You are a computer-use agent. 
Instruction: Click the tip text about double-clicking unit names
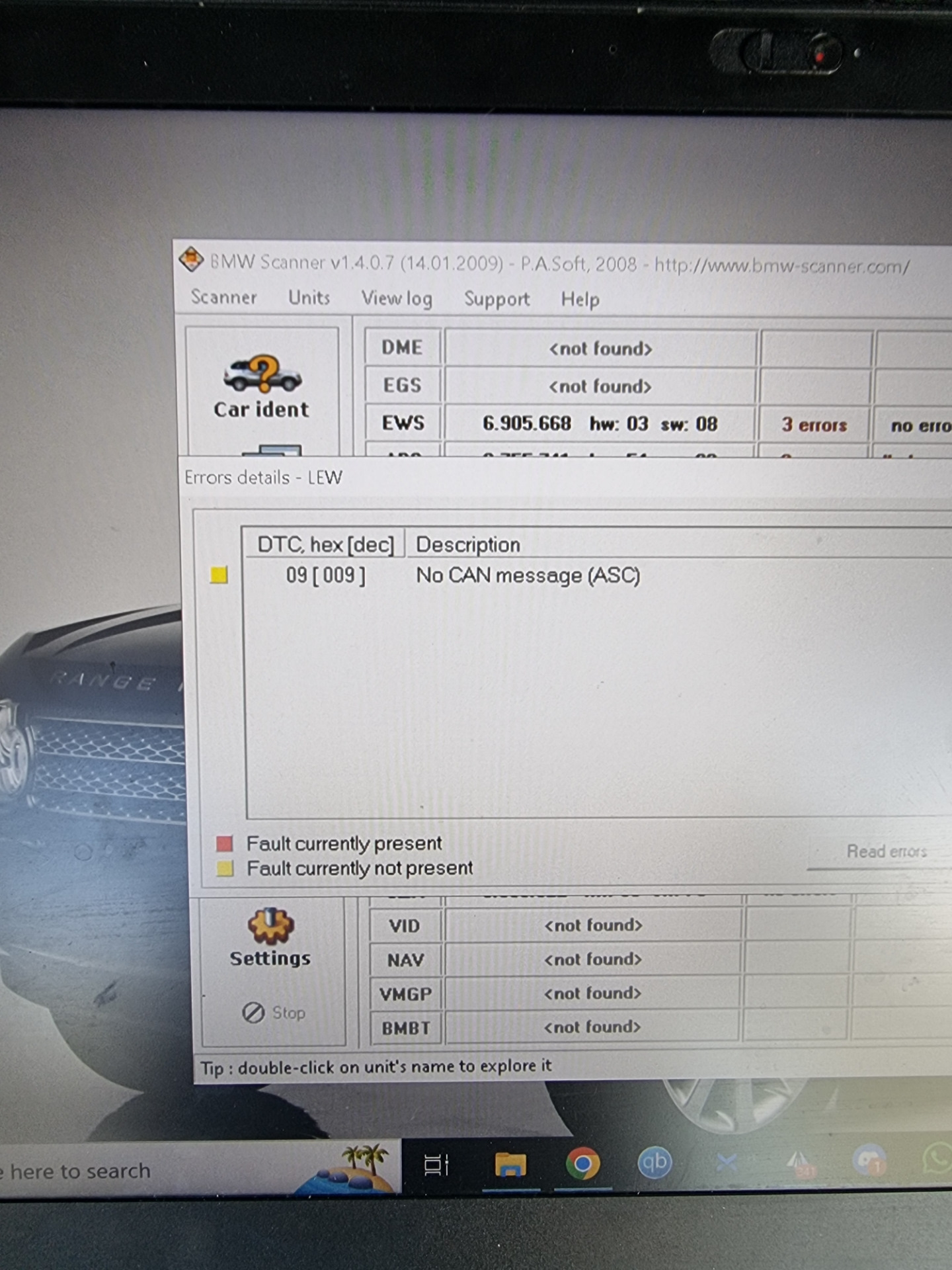point(376,1066)
